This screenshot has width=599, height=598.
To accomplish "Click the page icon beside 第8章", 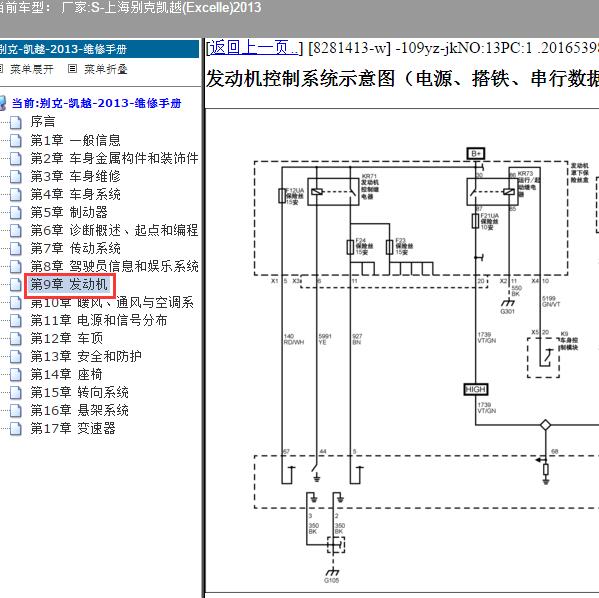I will pyautogui.click(x=16, y=266).
